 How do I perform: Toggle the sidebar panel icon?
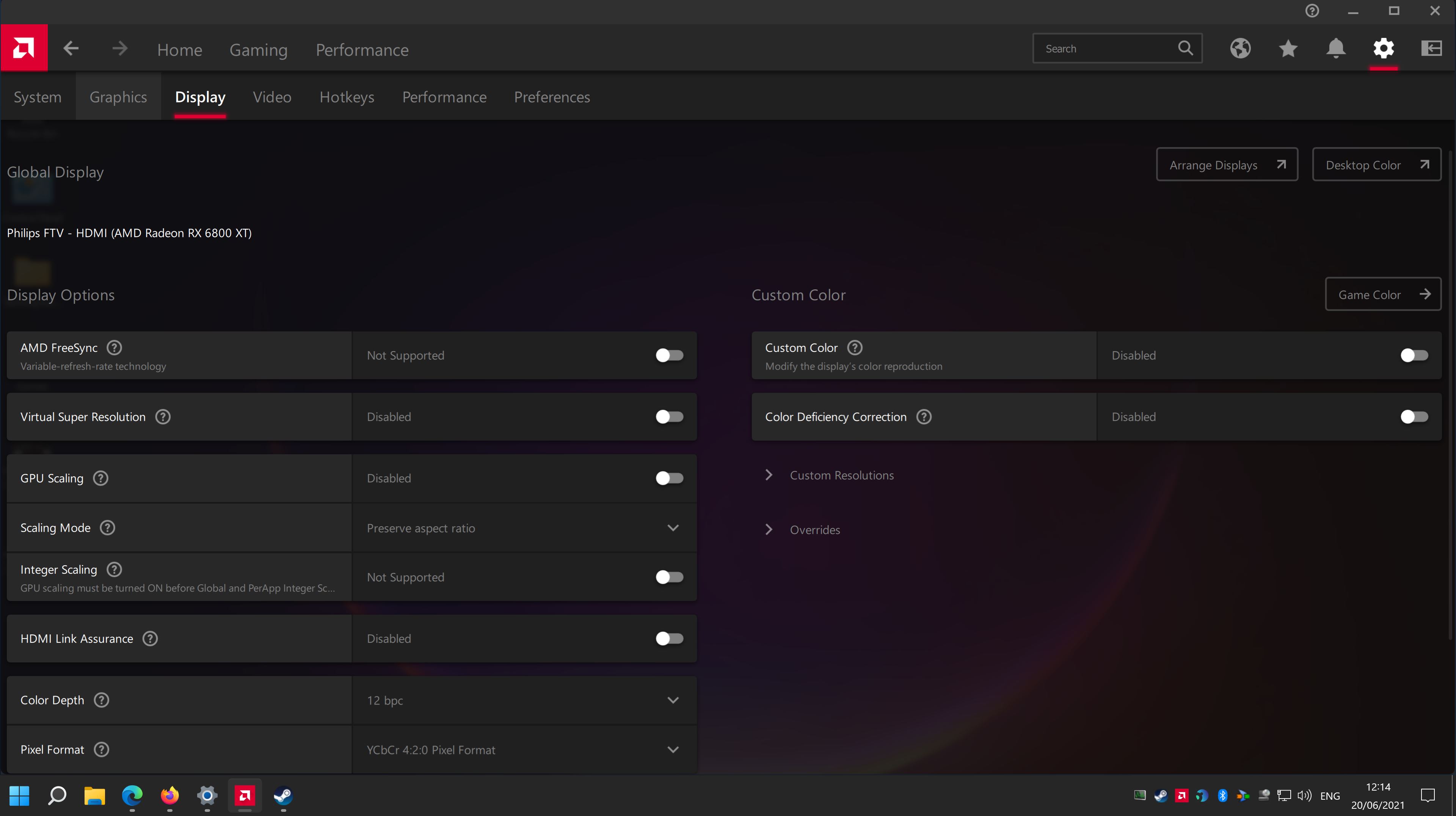[x=1431, y=49]
